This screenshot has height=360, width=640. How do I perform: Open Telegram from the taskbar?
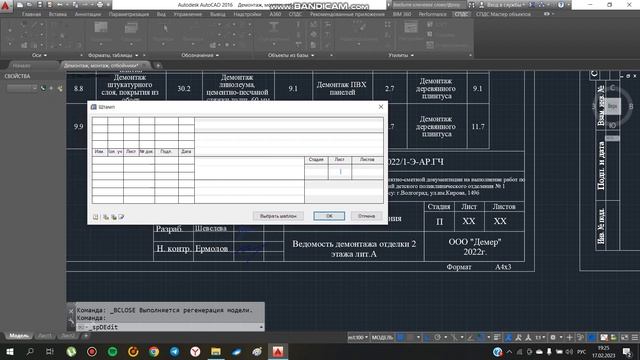pos(175,351)
